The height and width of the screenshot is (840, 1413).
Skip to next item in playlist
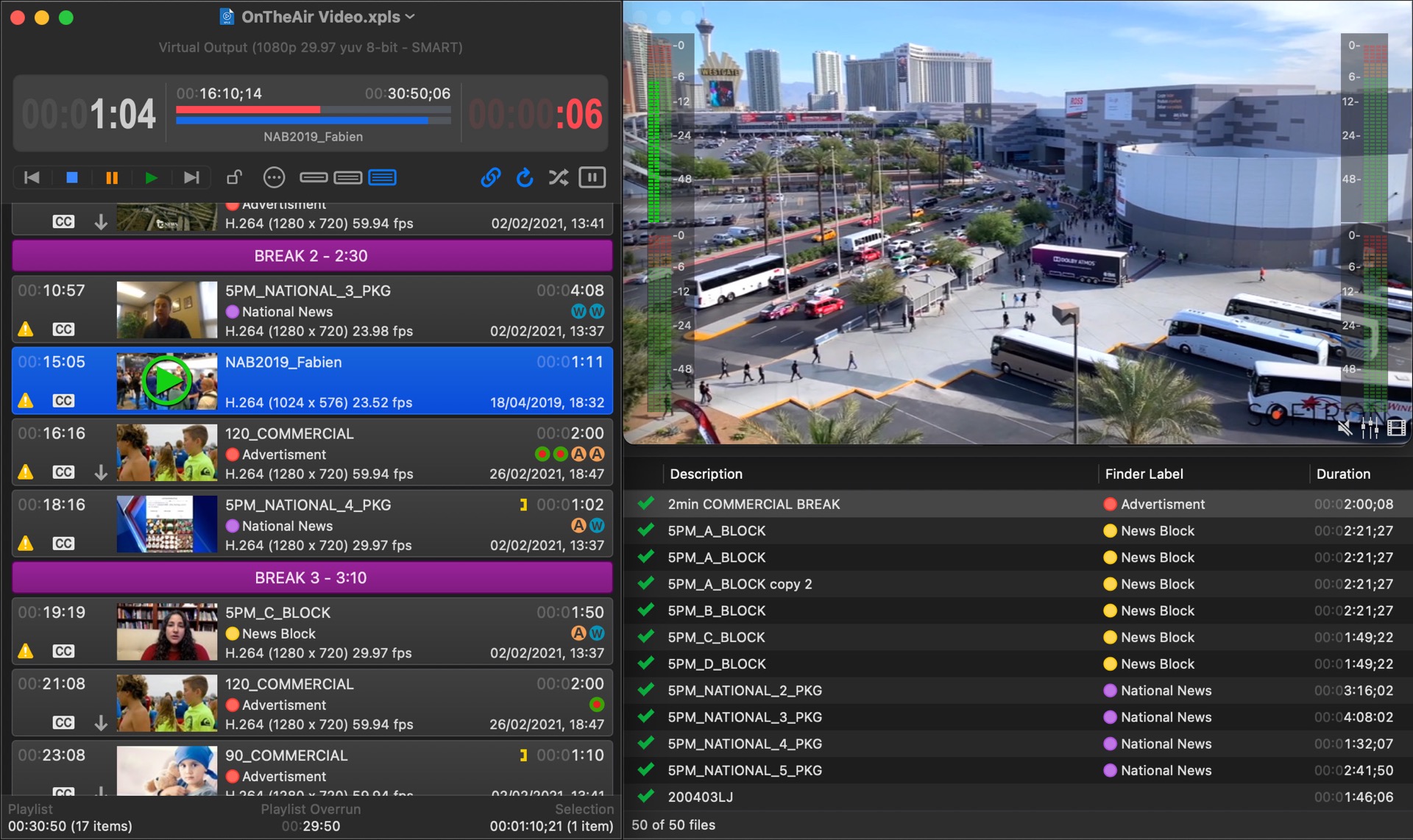click(191, 177)
